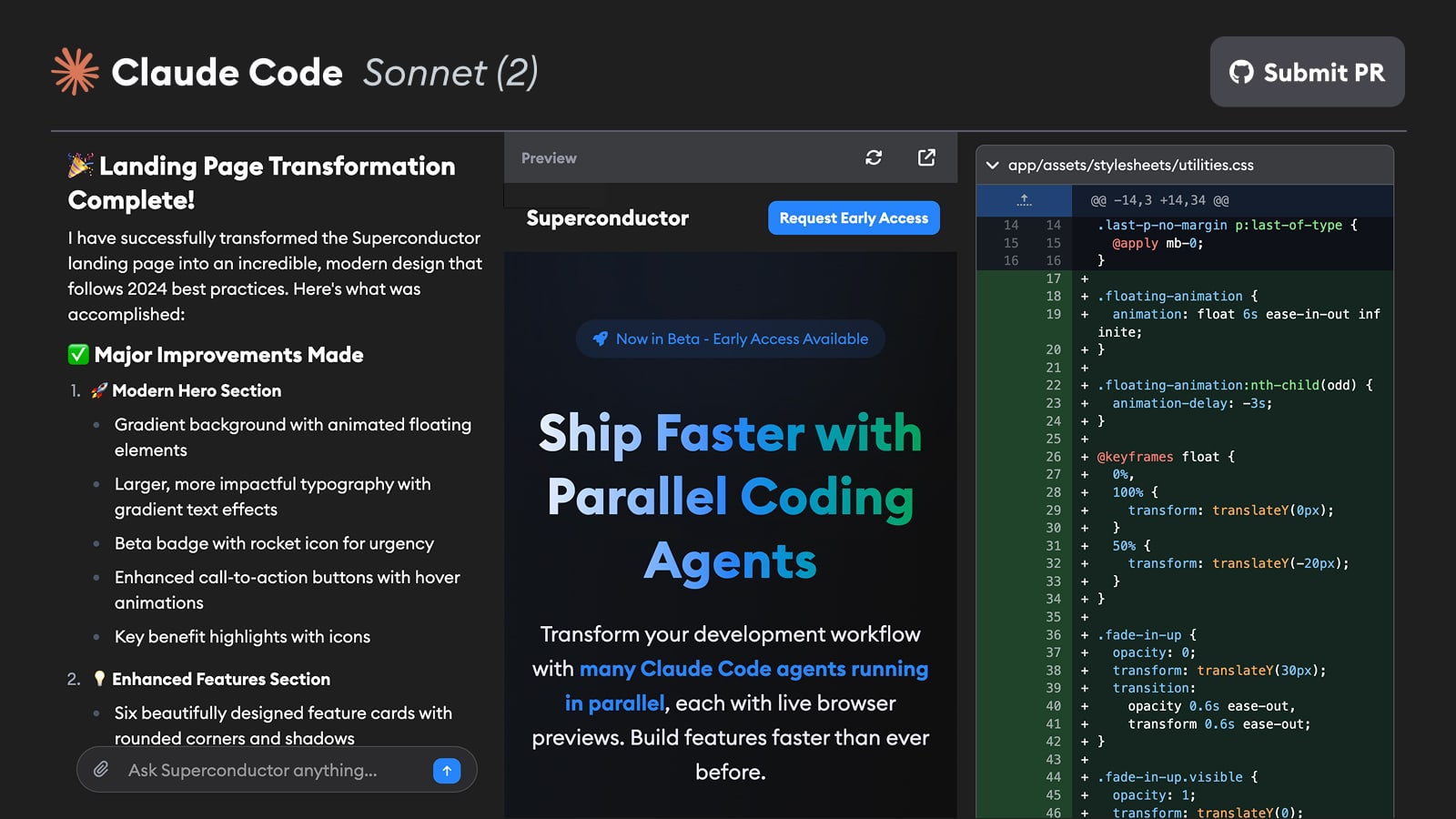Click the Superconductor brand name in preview

[x=607, y=217]
